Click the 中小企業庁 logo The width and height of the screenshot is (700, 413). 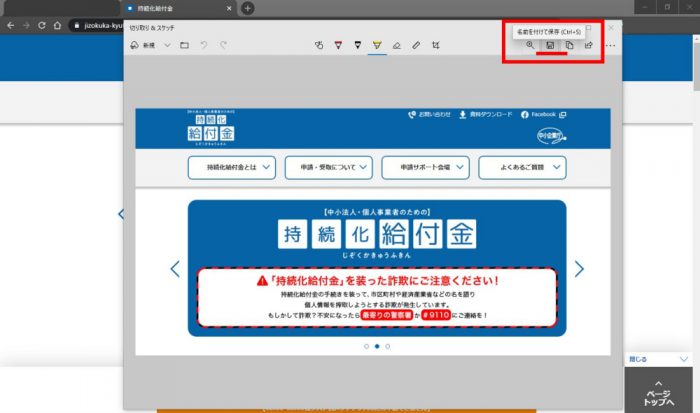coord(551,135)
